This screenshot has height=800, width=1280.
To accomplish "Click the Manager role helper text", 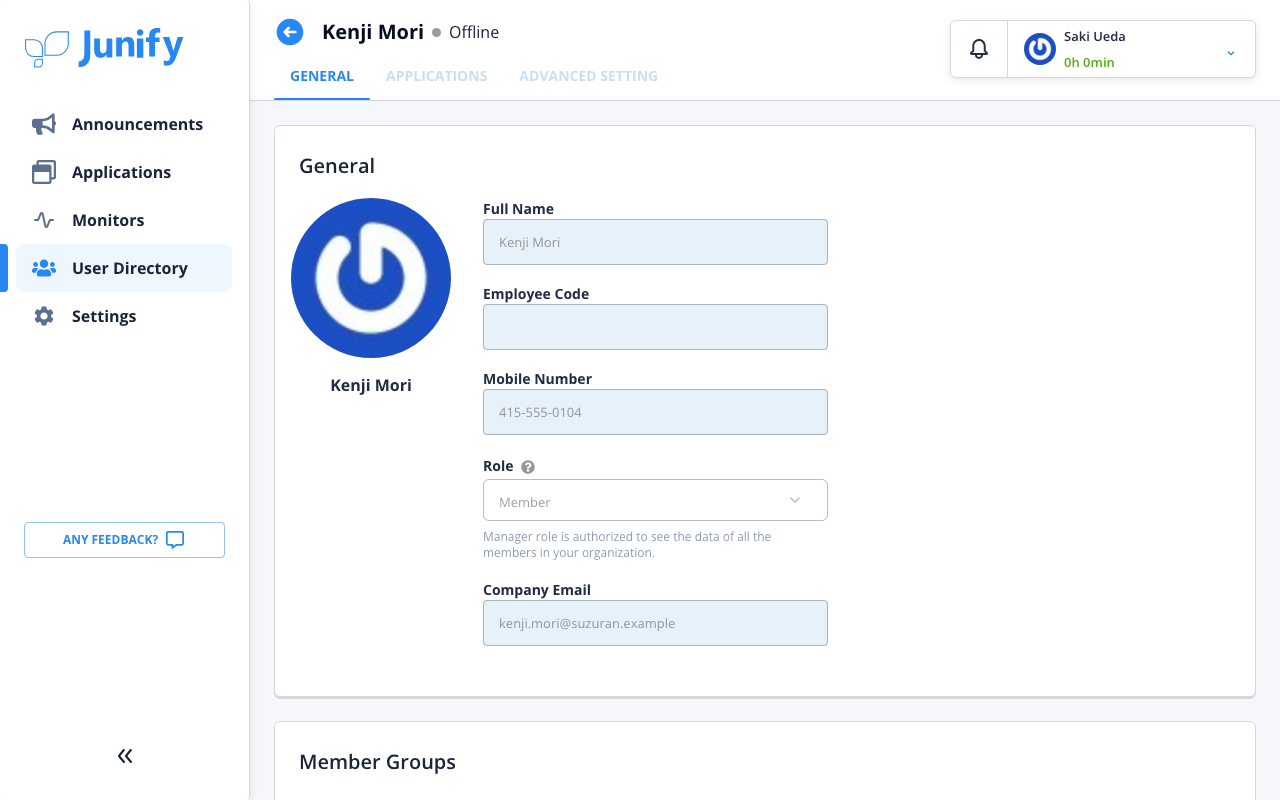I will click(x=627, y=544).
